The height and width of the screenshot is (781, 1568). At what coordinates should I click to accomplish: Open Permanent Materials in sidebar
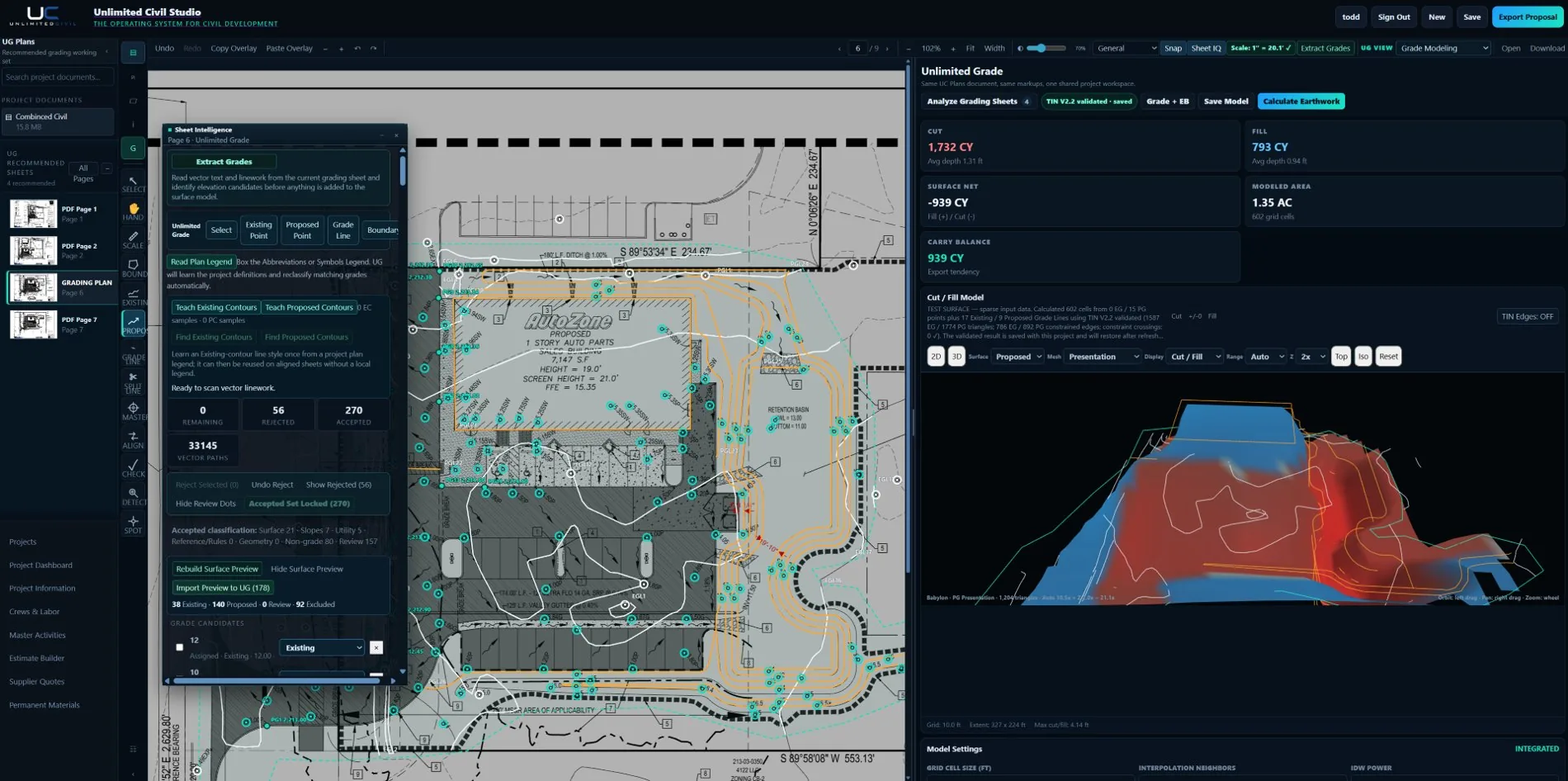[45, 705]
